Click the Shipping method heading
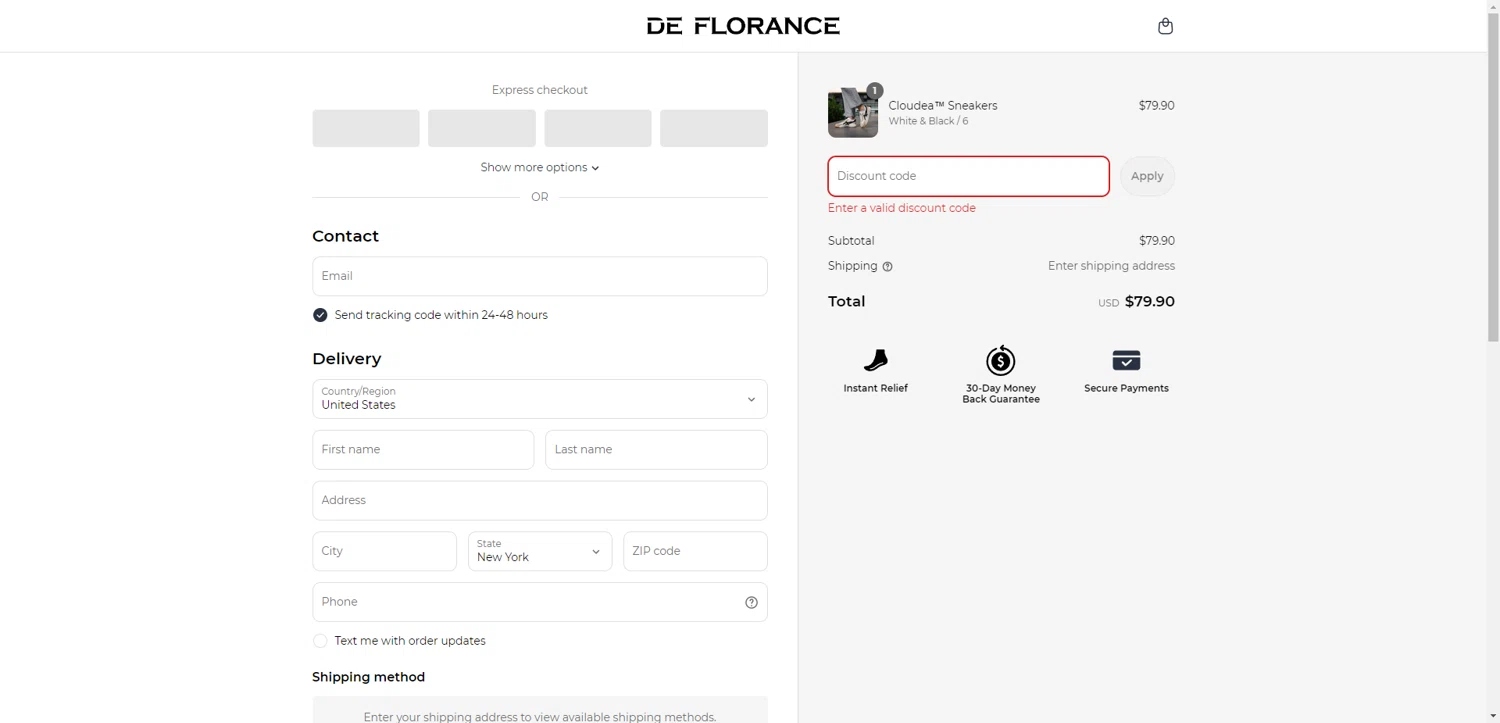The height and width of the screenshot is (723, 1500). [368, 677]
